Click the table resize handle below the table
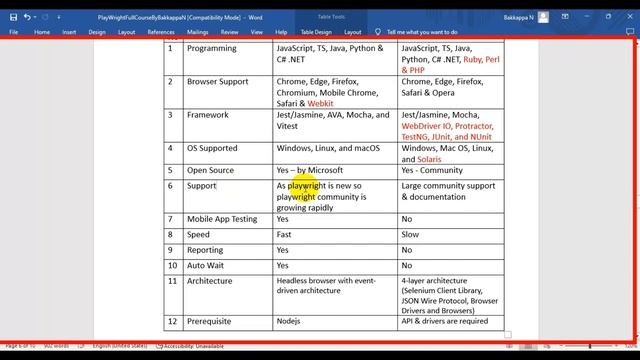This screenshot has height=360, width=640. click(508, 335)
